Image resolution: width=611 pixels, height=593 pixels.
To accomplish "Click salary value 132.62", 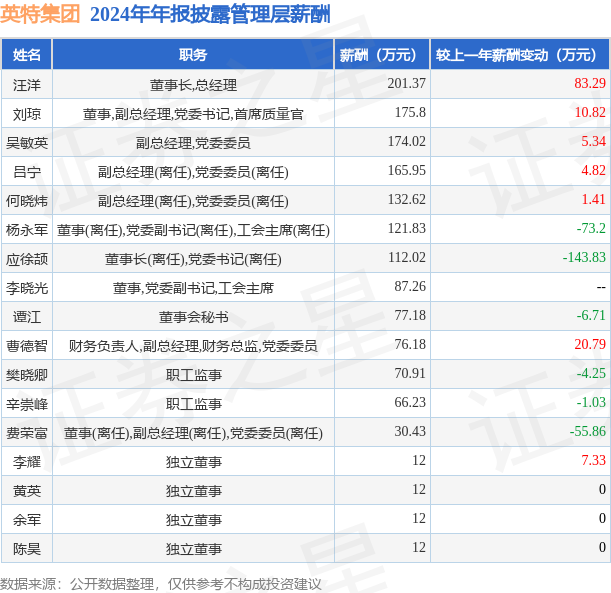I will point(406,199).
